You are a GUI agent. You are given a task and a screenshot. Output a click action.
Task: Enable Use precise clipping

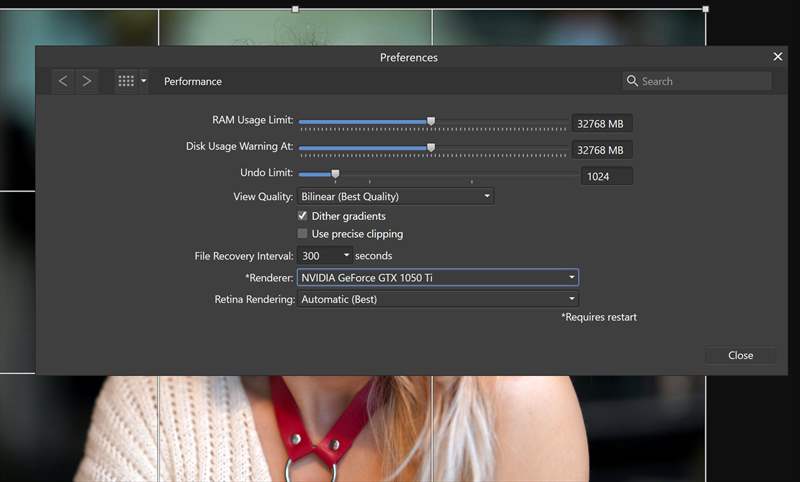click(303, 234)
